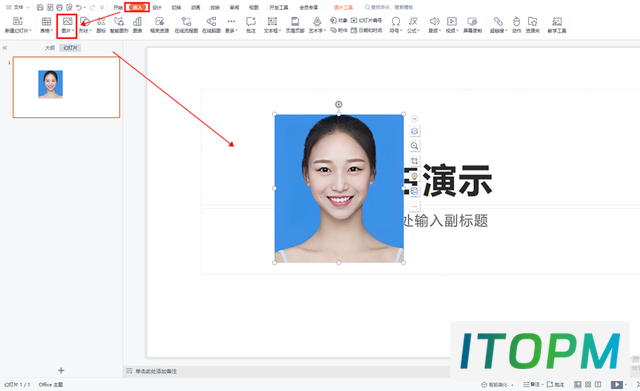The image size is (640, 391).
Task: Open the Picture Tools (图片工具) tab
Action: 343,7
